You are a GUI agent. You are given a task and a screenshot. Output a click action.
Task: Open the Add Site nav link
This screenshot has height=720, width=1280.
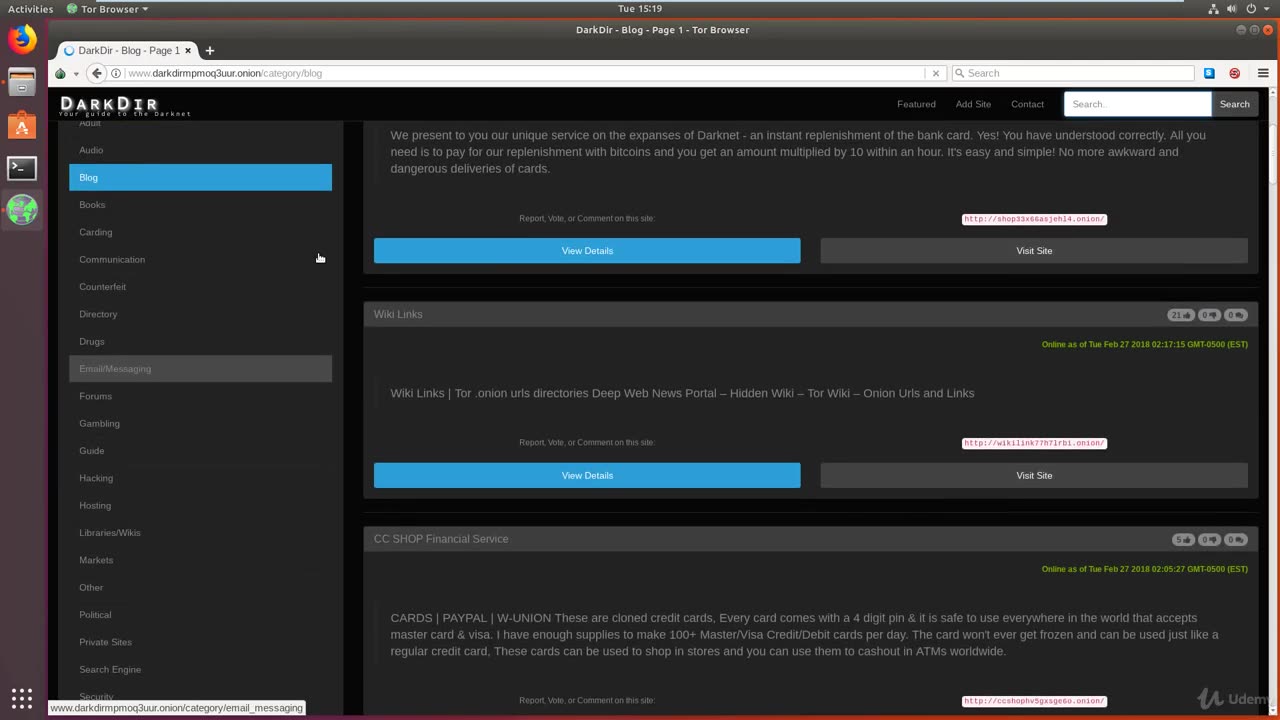coord(973,104)
